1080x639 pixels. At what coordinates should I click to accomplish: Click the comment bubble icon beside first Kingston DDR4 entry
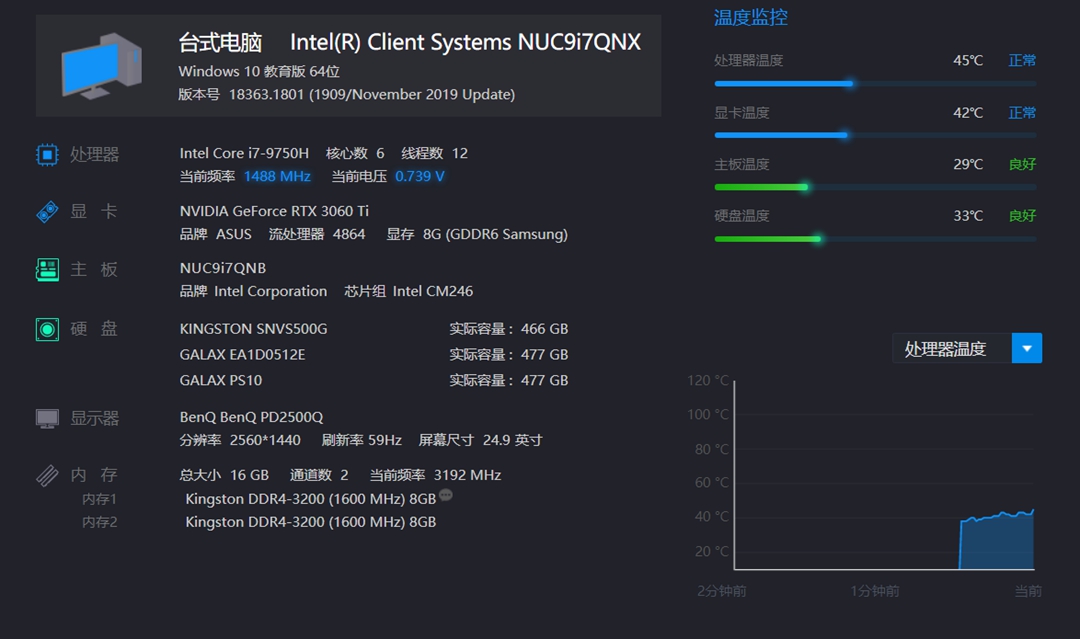pos(443,494)
